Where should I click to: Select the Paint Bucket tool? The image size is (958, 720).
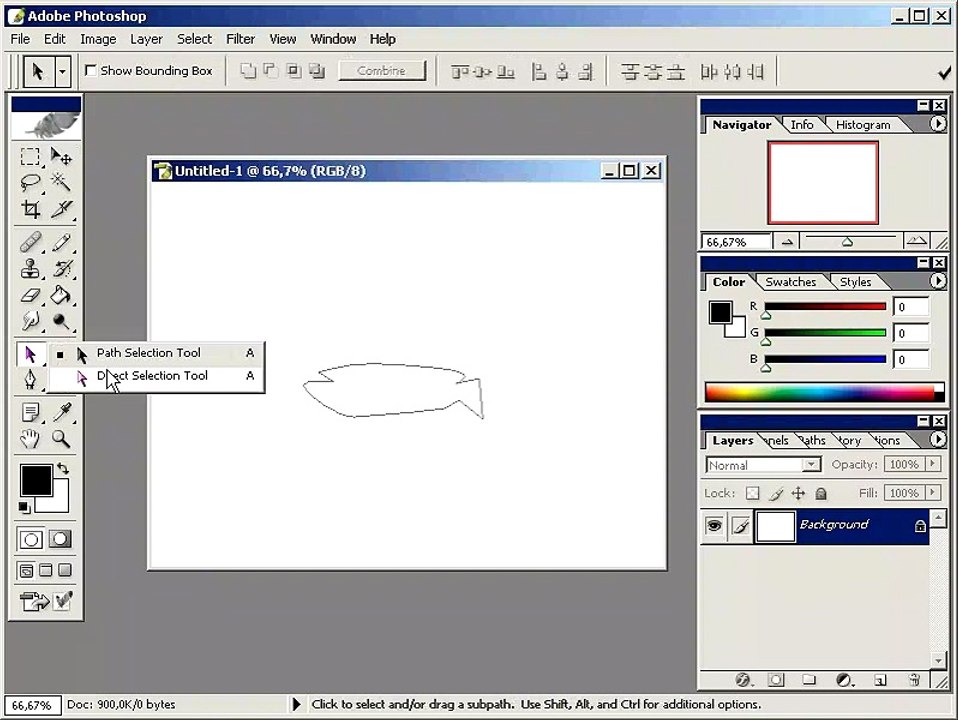pyautogui.click(x=60, y=295)
